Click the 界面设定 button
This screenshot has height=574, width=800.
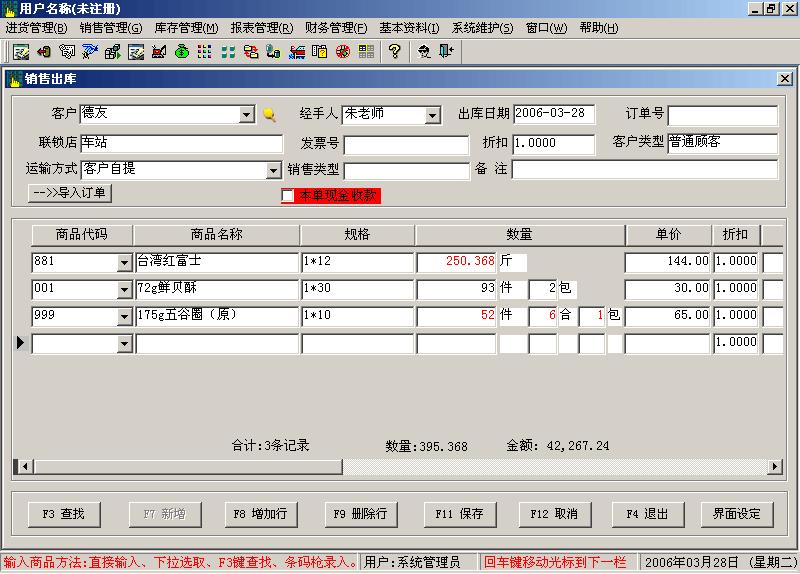click(x=737, y=514)
